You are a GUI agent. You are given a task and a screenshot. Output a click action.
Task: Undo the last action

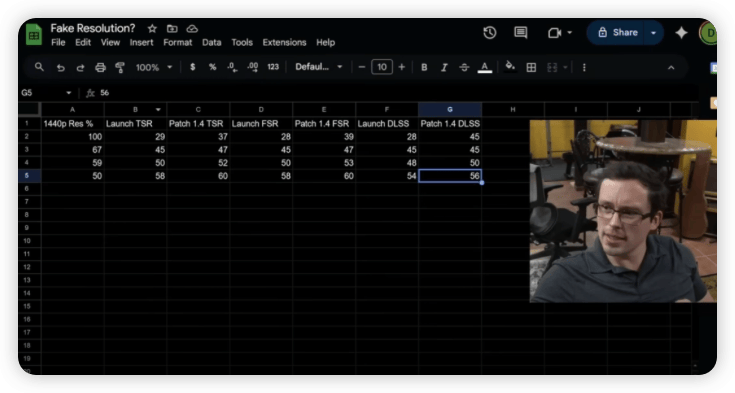(x=60, y=68)
